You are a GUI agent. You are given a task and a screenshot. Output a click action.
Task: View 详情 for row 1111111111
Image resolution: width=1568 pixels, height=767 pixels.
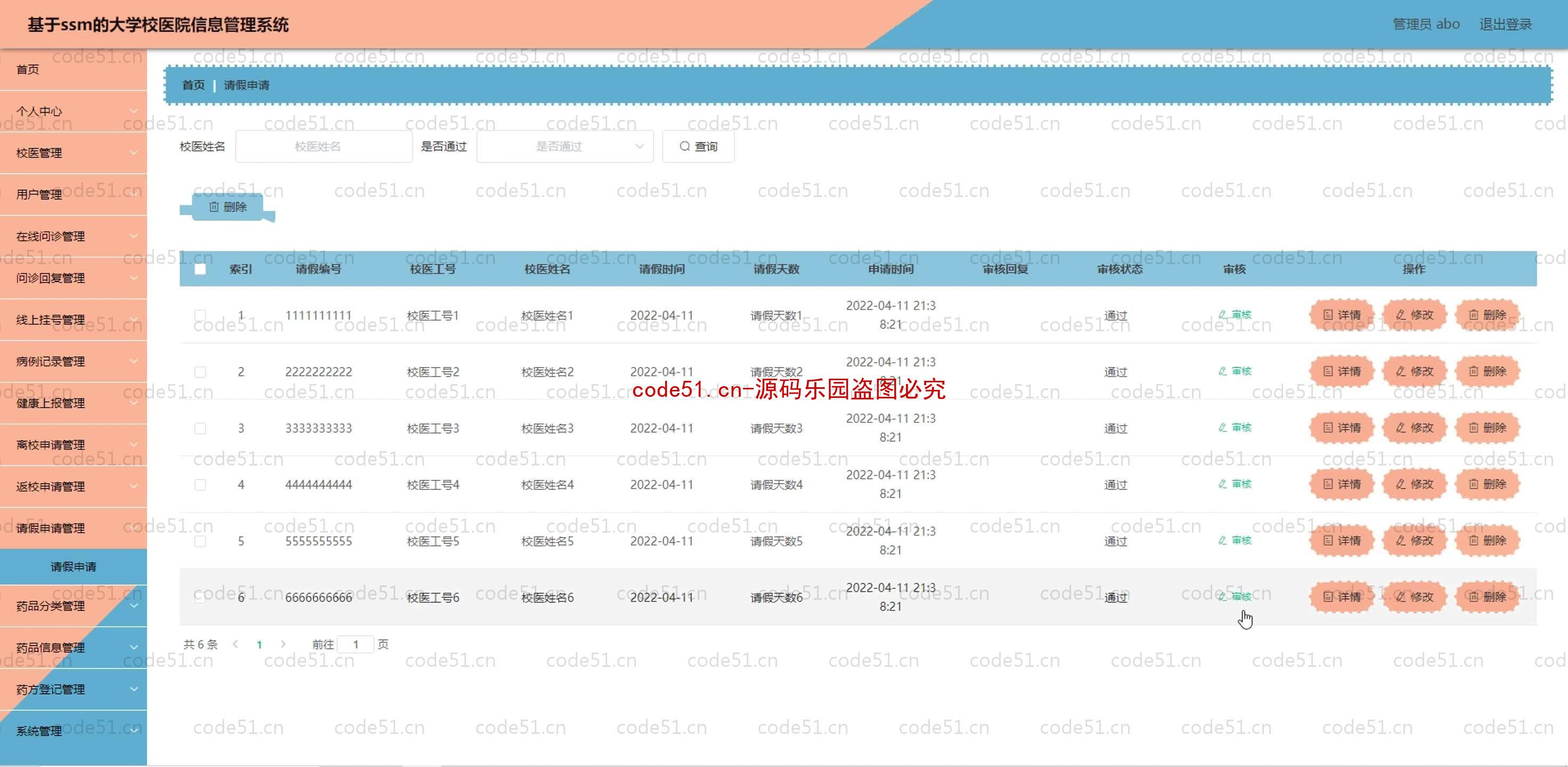1342,315
